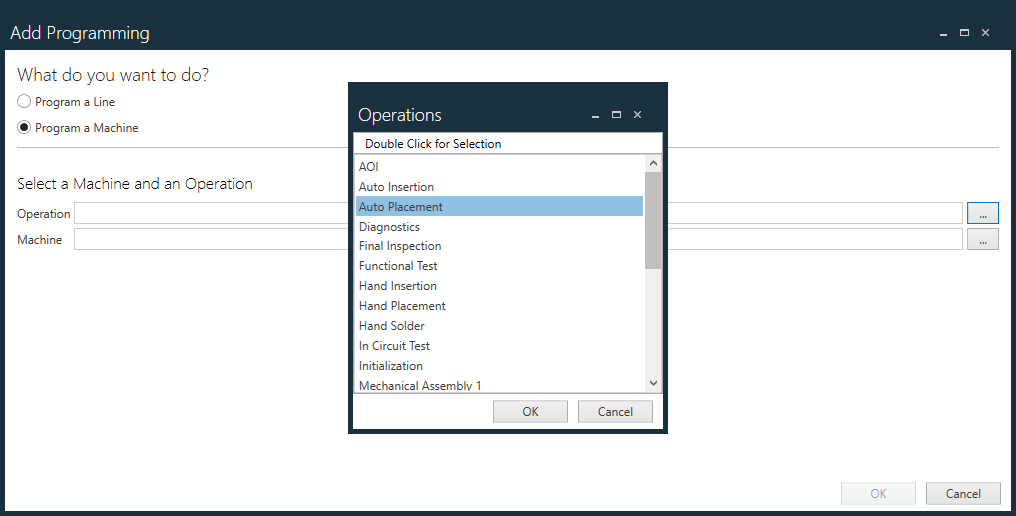Select the Functional Test operation
This screenshot has width=1016, height=516.
tap(398, 266)
